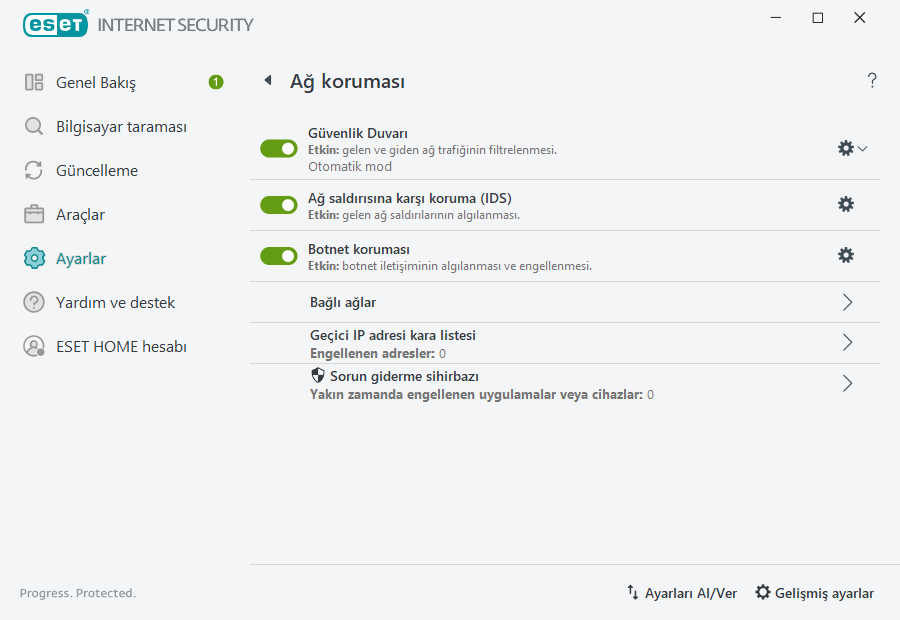900x620 pixels.
Task: Disable the Güvenlik Duvarı toggle
Action: coord(278,148)
